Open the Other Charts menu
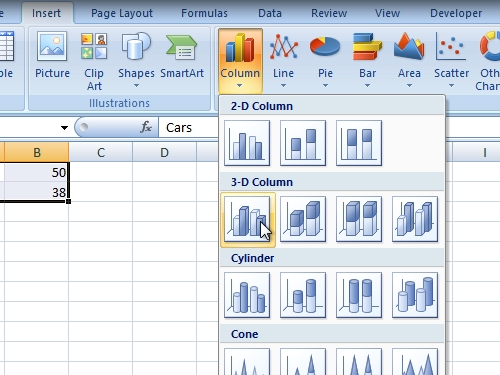The height and width of the screenshot is (375, 500). [x=488, y=60]
